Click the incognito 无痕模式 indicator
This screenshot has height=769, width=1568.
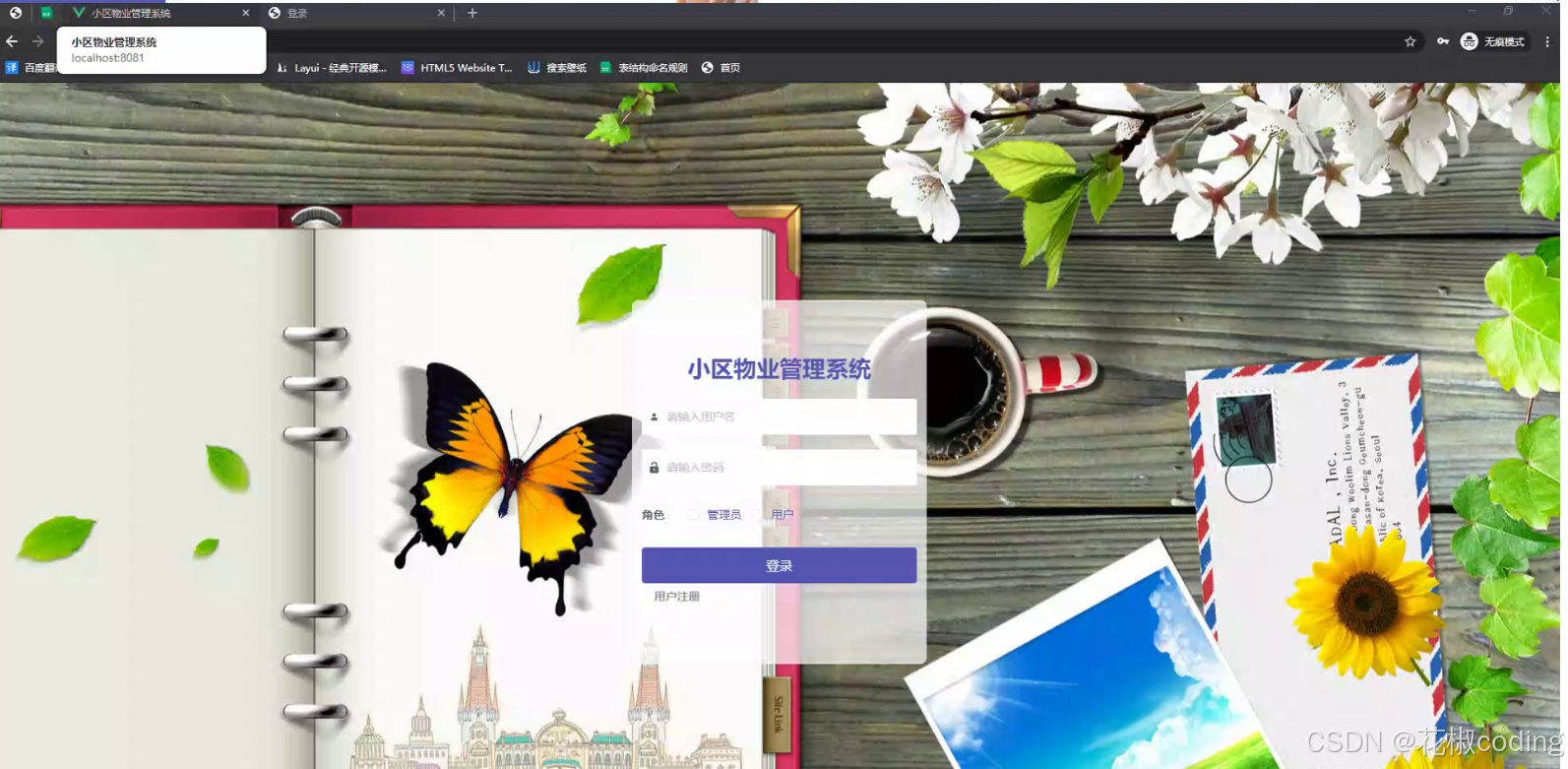(1493, 41)
